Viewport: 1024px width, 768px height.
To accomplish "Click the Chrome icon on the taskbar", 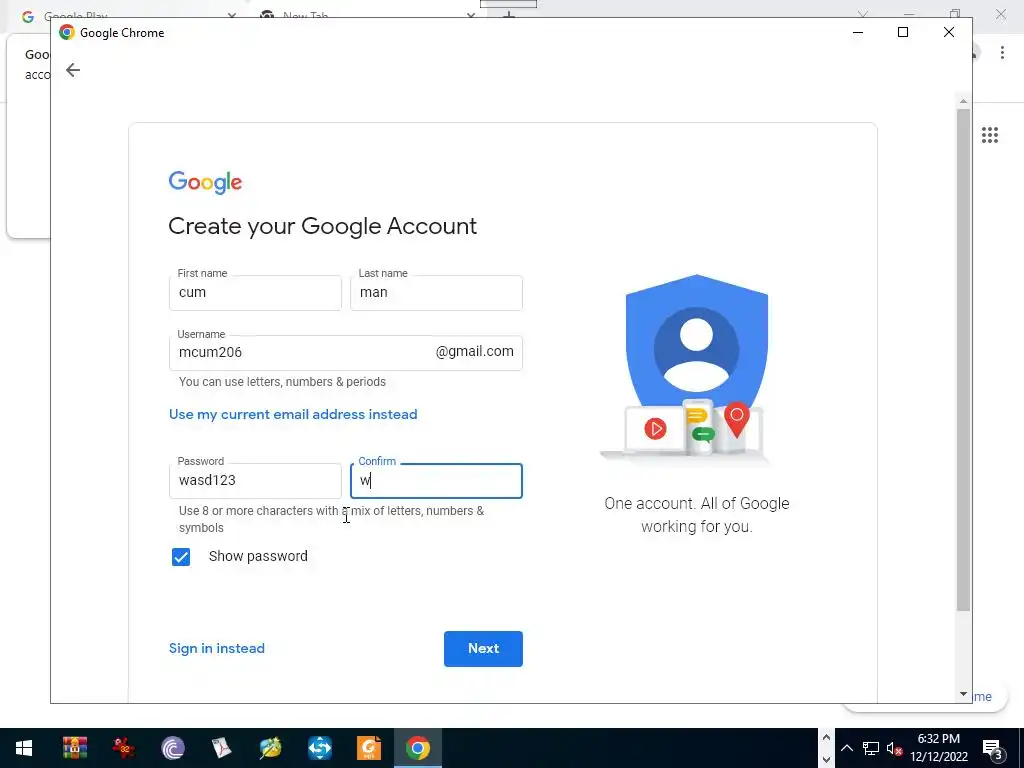I will (x=418, y=748).
